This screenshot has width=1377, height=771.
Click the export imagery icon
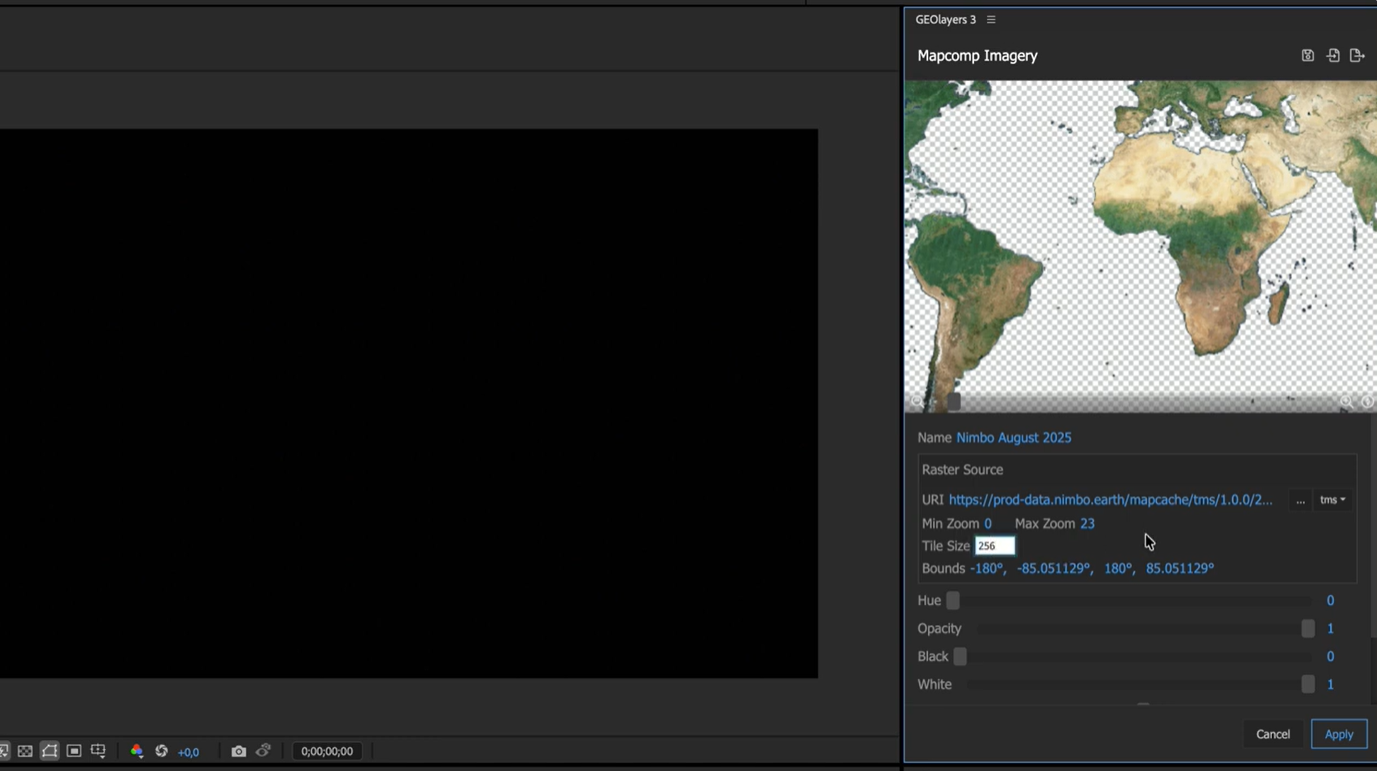[1357, 56]
